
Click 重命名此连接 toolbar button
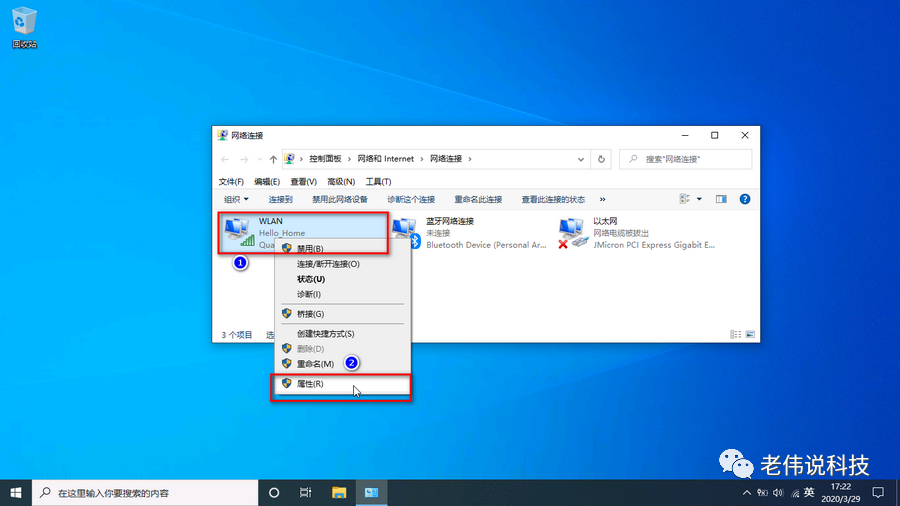(x=478, y=199)
